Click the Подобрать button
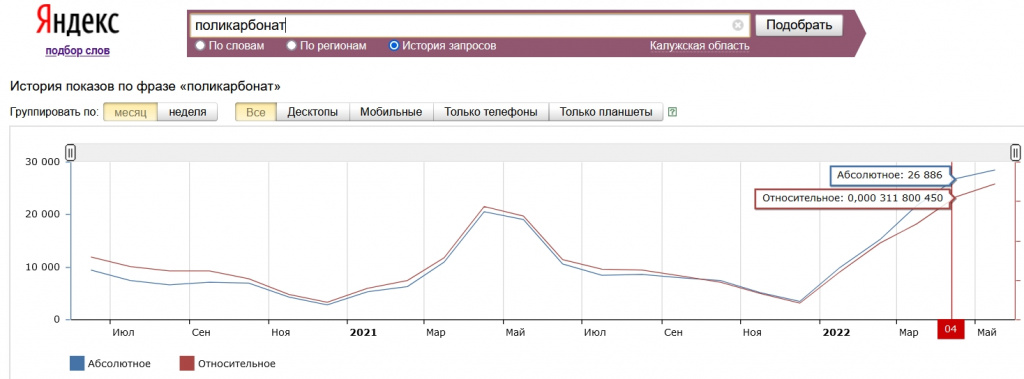This screenshot has height=379, width=1024. pyautogui.click(x=799, y=25)
